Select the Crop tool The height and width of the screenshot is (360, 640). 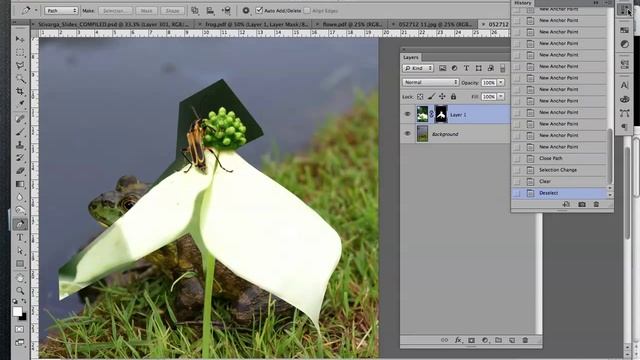click(x=20, y=91)
